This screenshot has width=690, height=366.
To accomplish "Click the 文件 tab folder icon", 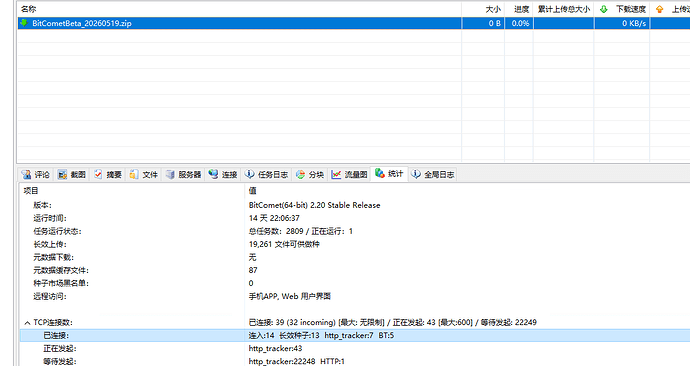I will tap(133, 175).
